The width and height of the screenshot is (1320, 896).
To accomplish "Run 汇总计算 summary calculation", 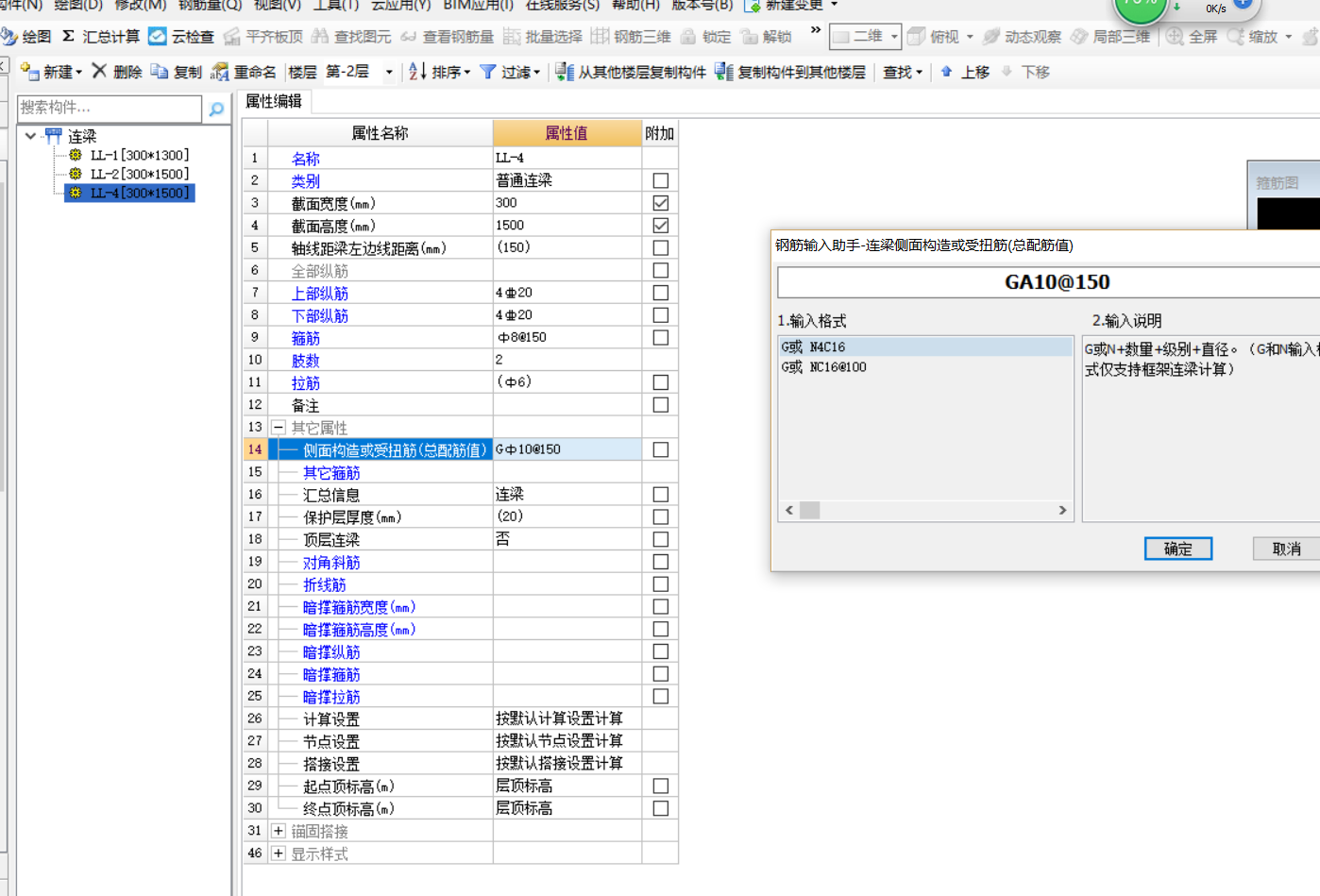I will click(x=101, y=37).
